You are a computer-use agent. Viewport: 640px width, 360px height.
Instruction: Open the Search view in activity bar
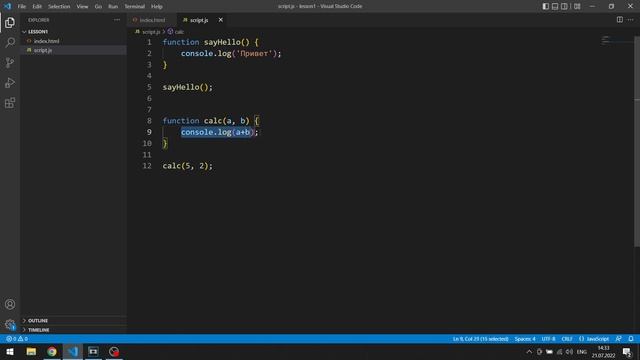(10, 42)
